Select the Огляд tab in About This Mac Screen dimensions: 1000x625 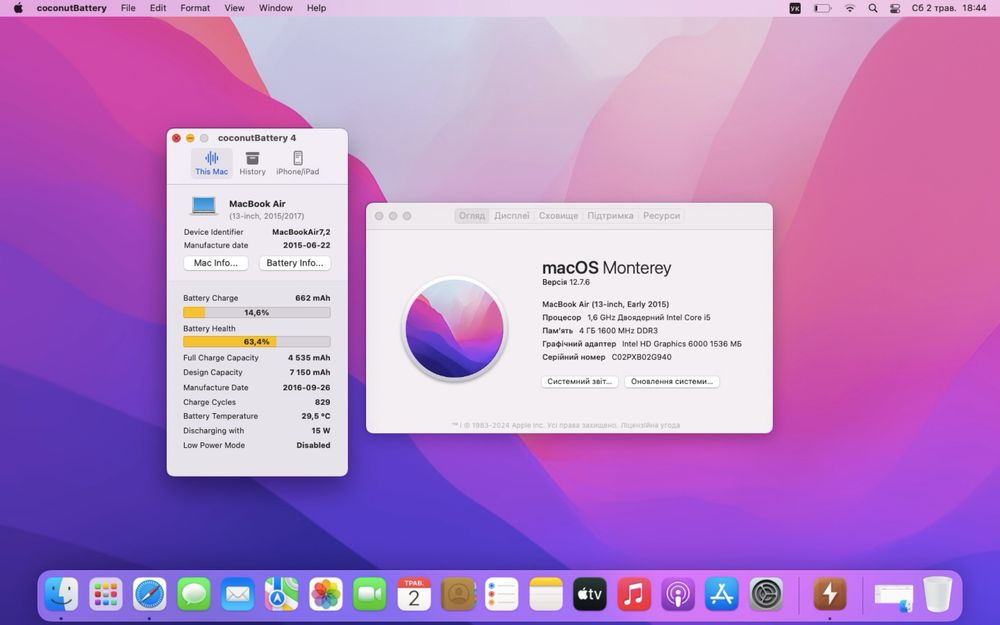pos(472,216)
